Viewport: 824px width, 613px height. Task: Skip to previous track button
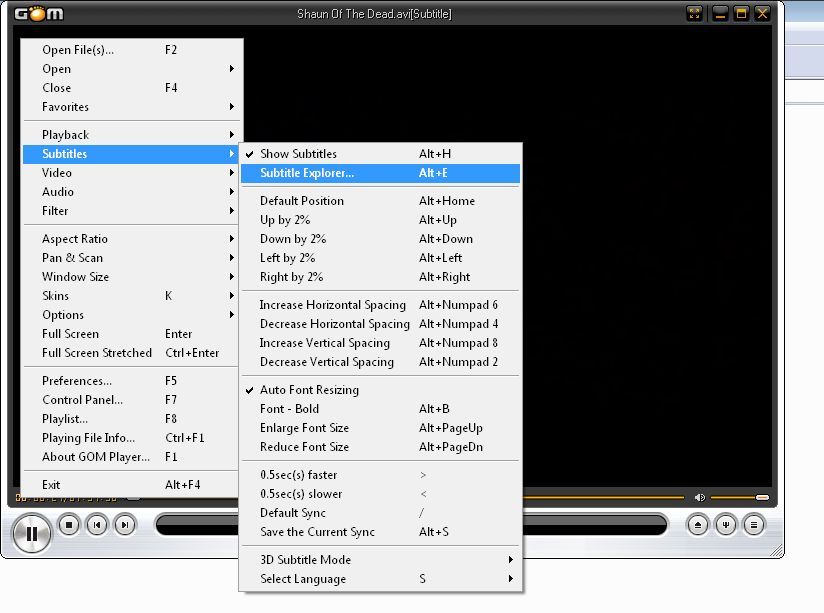coord(97,525)
